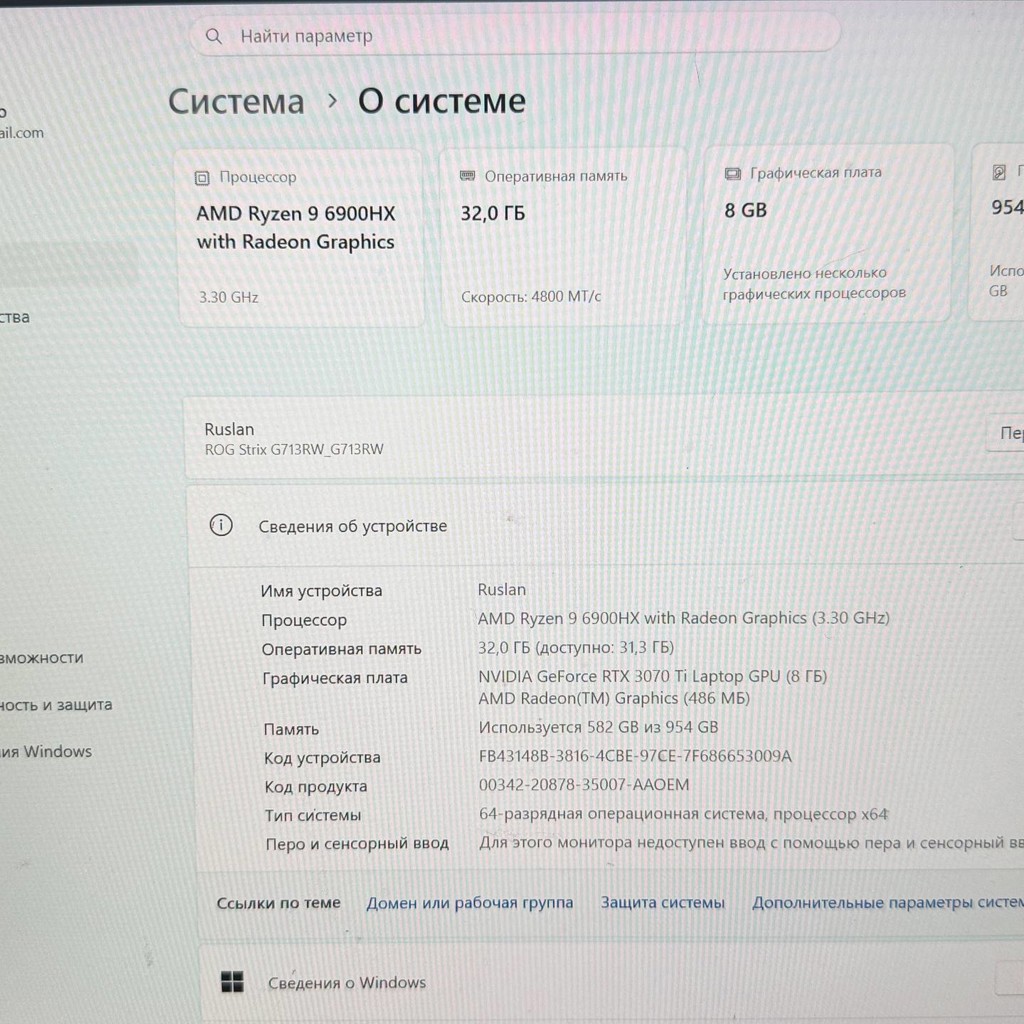Open the "Дополнительные параметры системы" link
Viewport: 1024px width, 1024px height.
888,903
